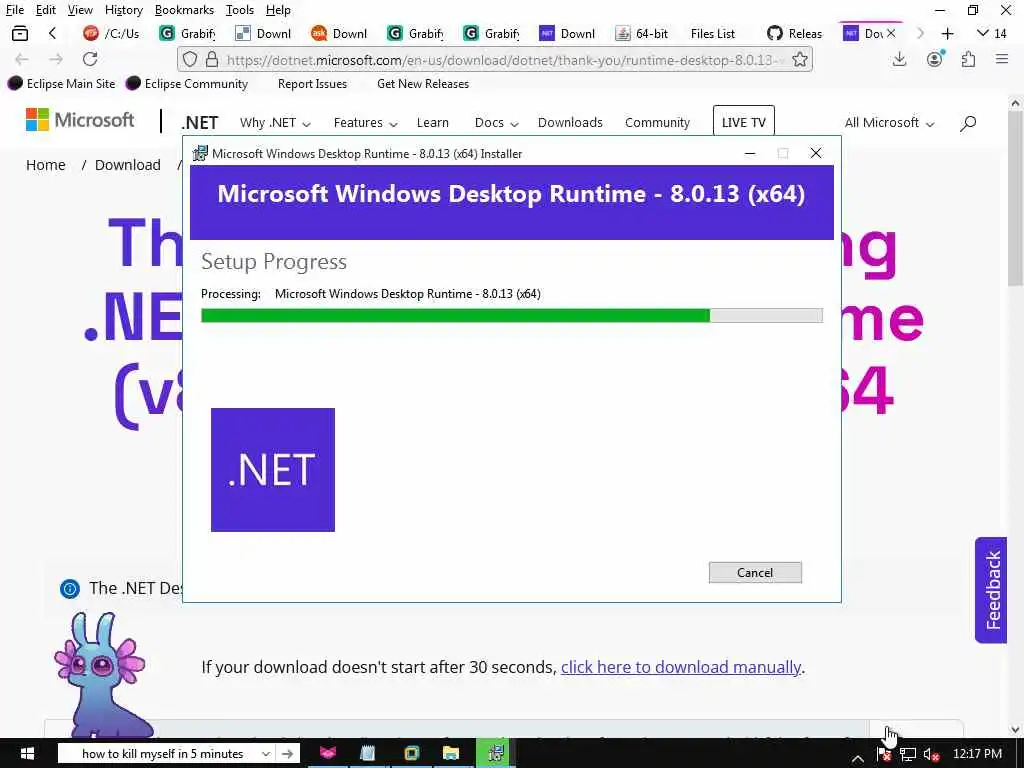Click the site lock padlock icon
The image size is (1024, 768).
click(x=212, y=60)
